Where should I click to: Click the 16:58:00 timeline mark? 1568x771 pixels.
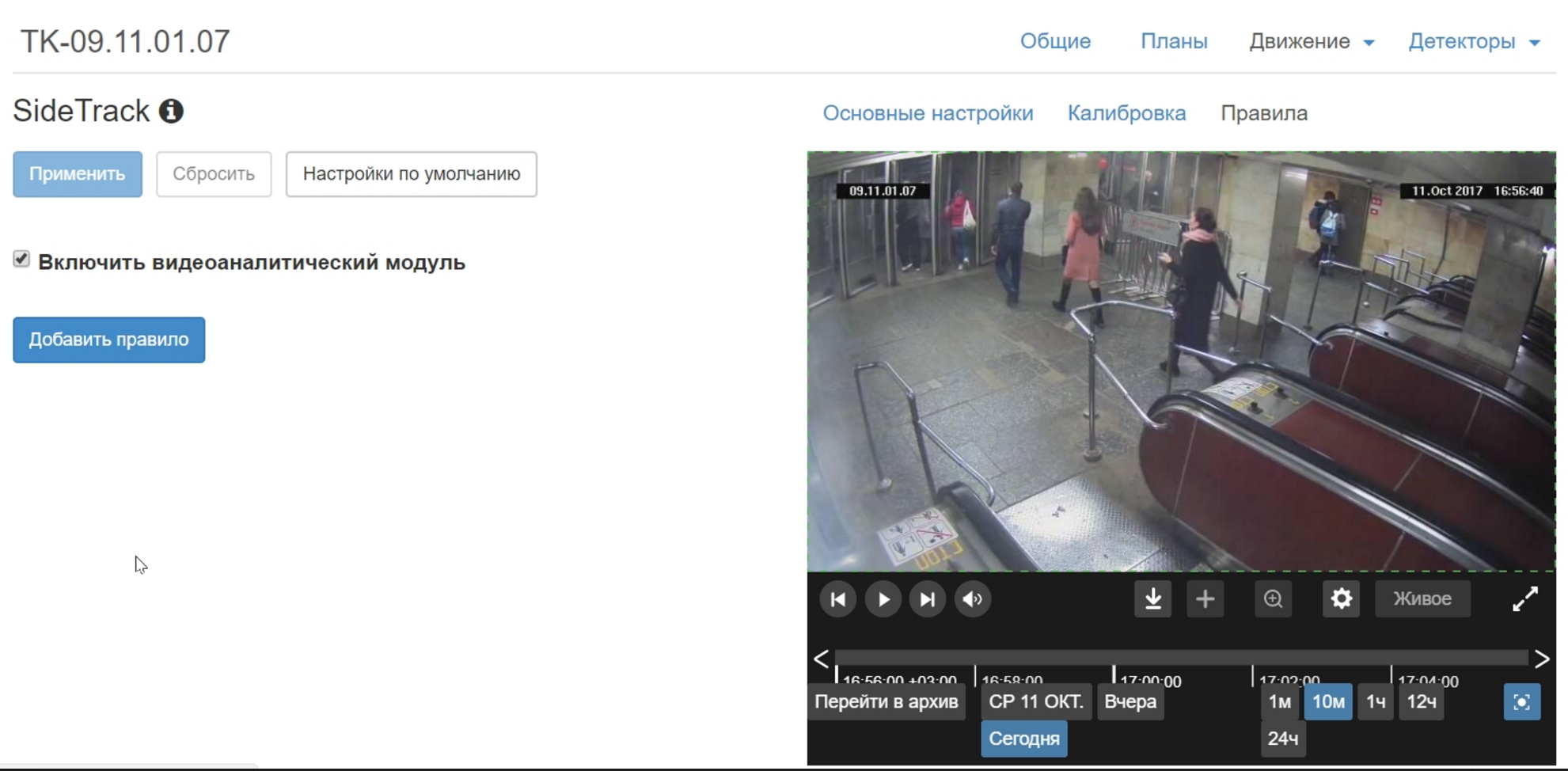1012,679
